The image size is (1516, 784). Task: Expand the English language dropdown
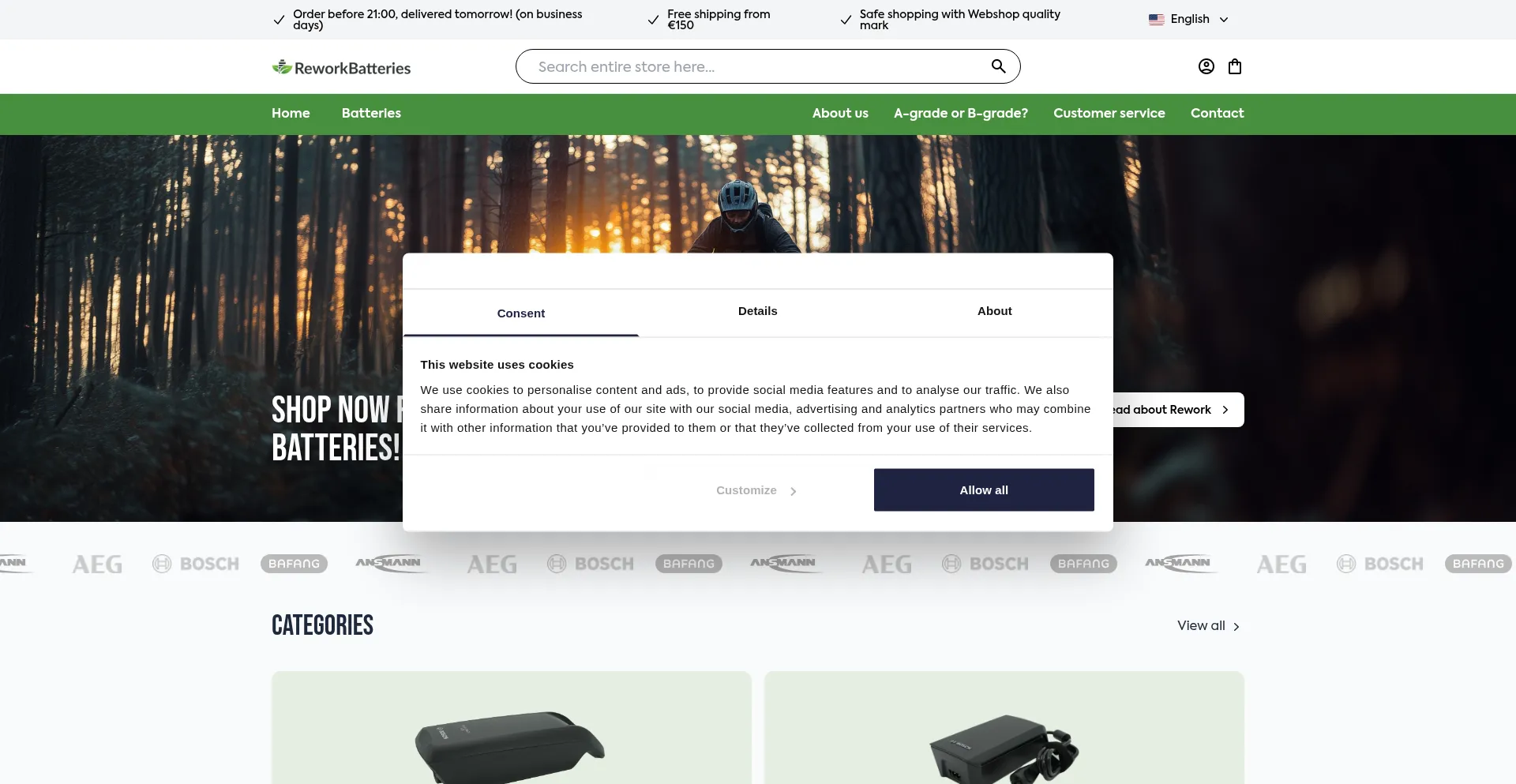pyautogui.click(x=1189, y=19)
